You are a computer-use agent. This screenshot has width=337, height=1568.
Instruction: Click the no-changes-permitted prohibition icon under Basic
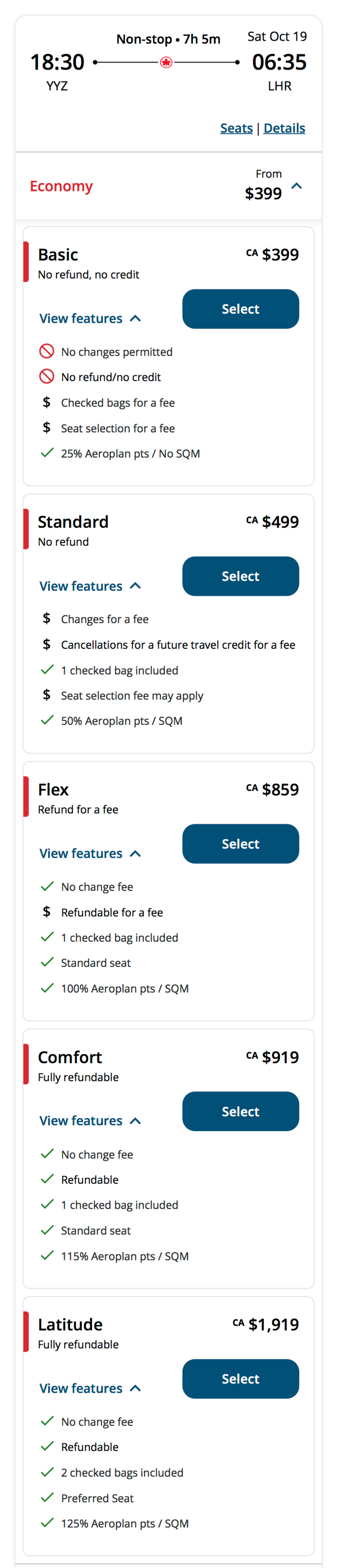point(47,351)
